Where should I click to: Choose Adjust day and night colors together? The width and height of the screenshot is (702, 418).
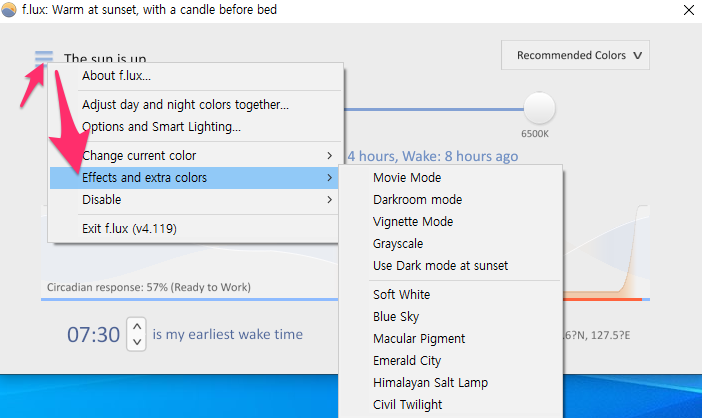(194, 105)
